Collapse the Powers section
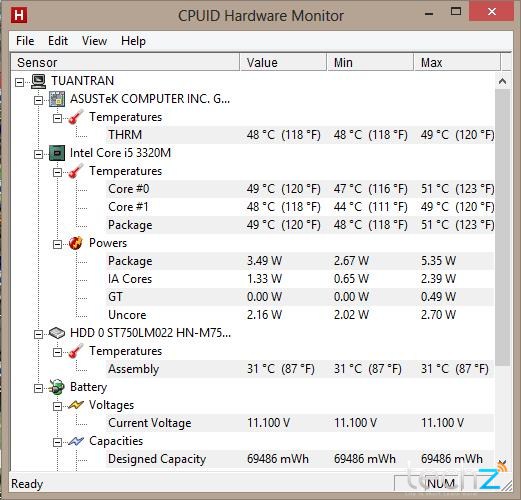Viewport: 521px width, 500px height. click(58, 244)
